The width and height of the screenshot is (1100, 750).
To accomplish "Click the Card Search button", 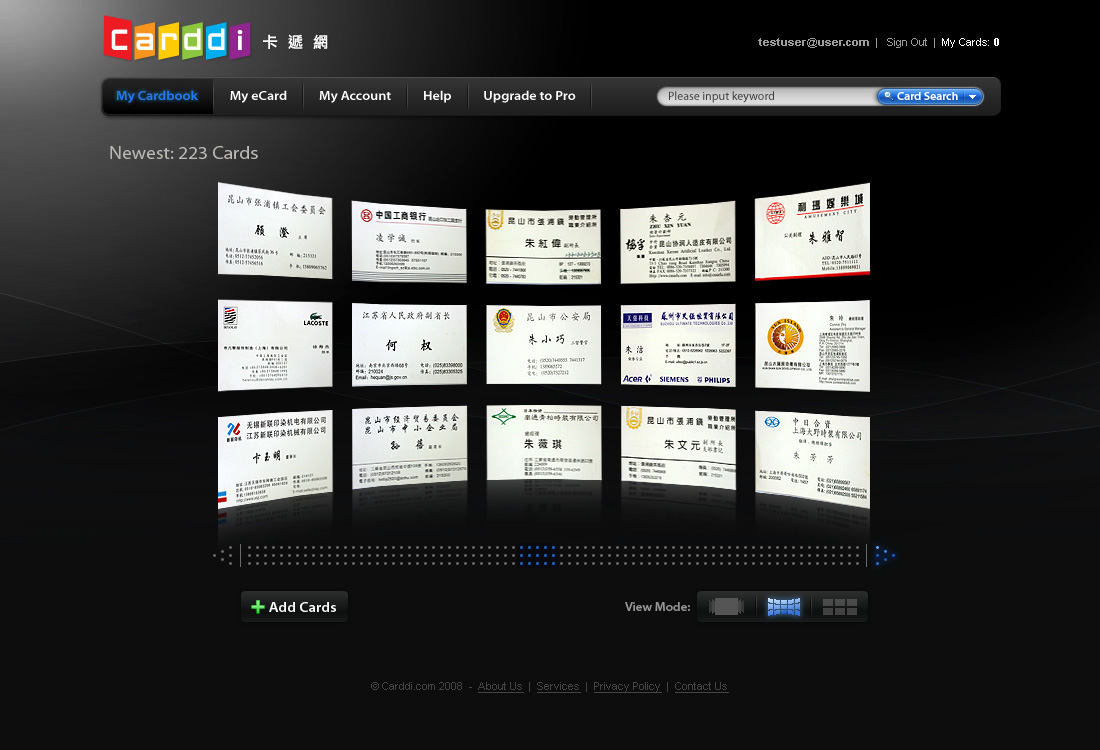I will [x=920, y=97].
